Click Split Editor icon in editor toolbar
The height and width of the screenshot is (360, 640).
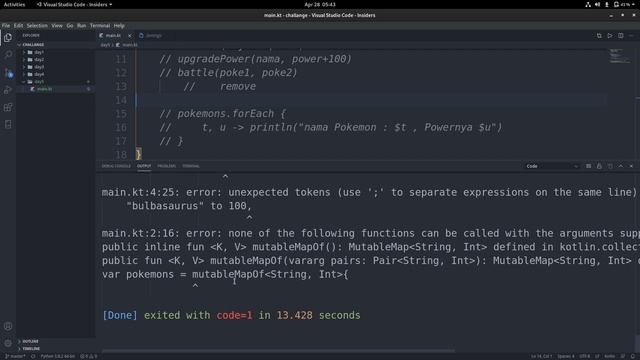coord(620,36)
